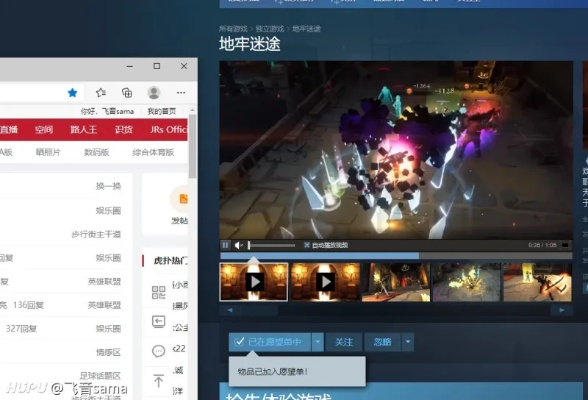Open the browser Settings and more (…) menu
The image size is (588, 400).
[x=181, y=92]
